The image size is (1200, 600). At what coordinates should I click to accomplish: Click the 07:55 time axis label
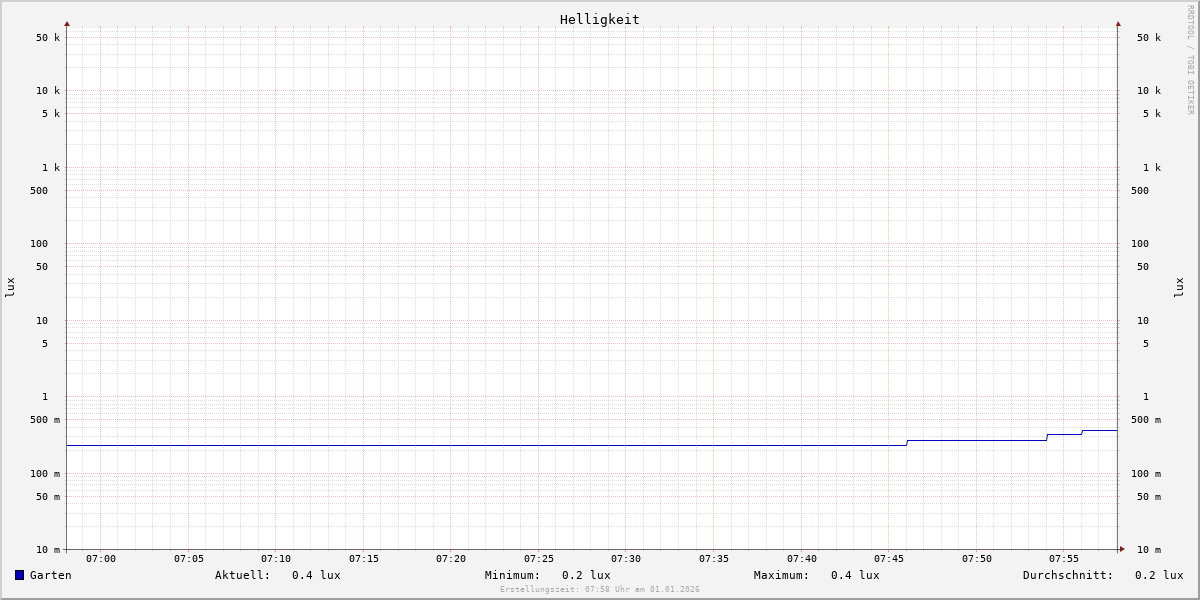click(1064, 559)
